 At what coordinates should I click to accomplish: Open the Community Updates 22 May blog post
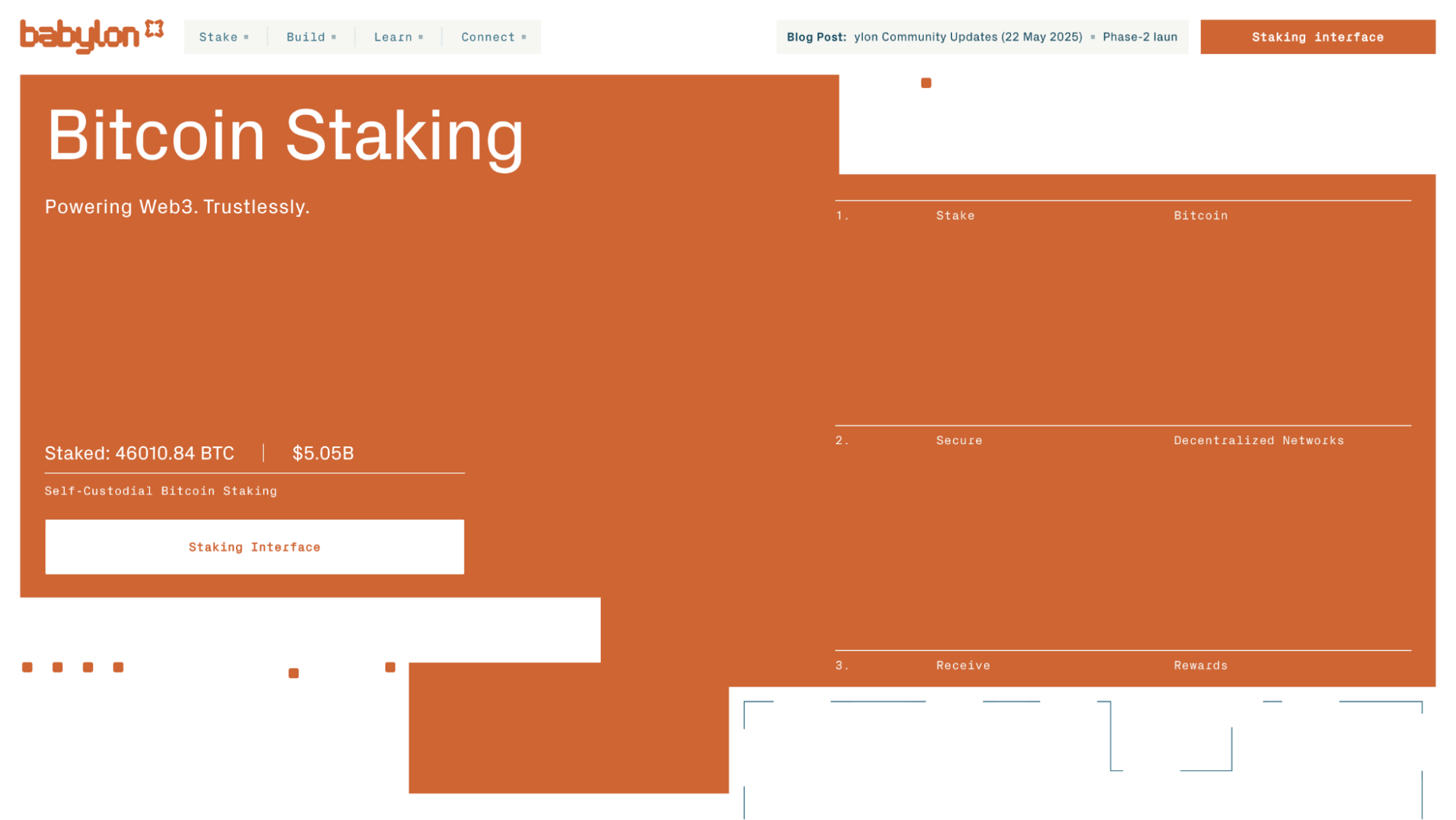(x=968, y=37)
